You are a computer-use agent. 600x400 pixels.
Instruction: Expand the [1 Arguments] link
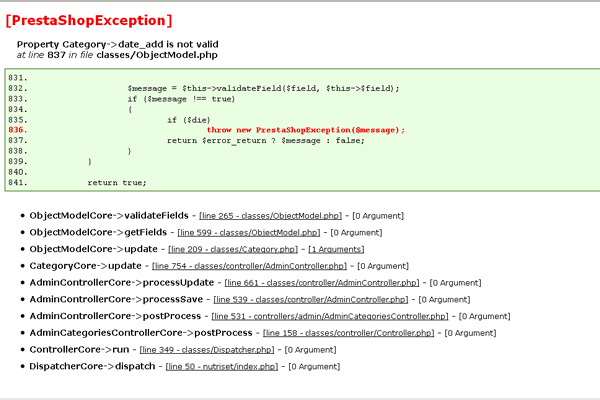tap(336, 249)
